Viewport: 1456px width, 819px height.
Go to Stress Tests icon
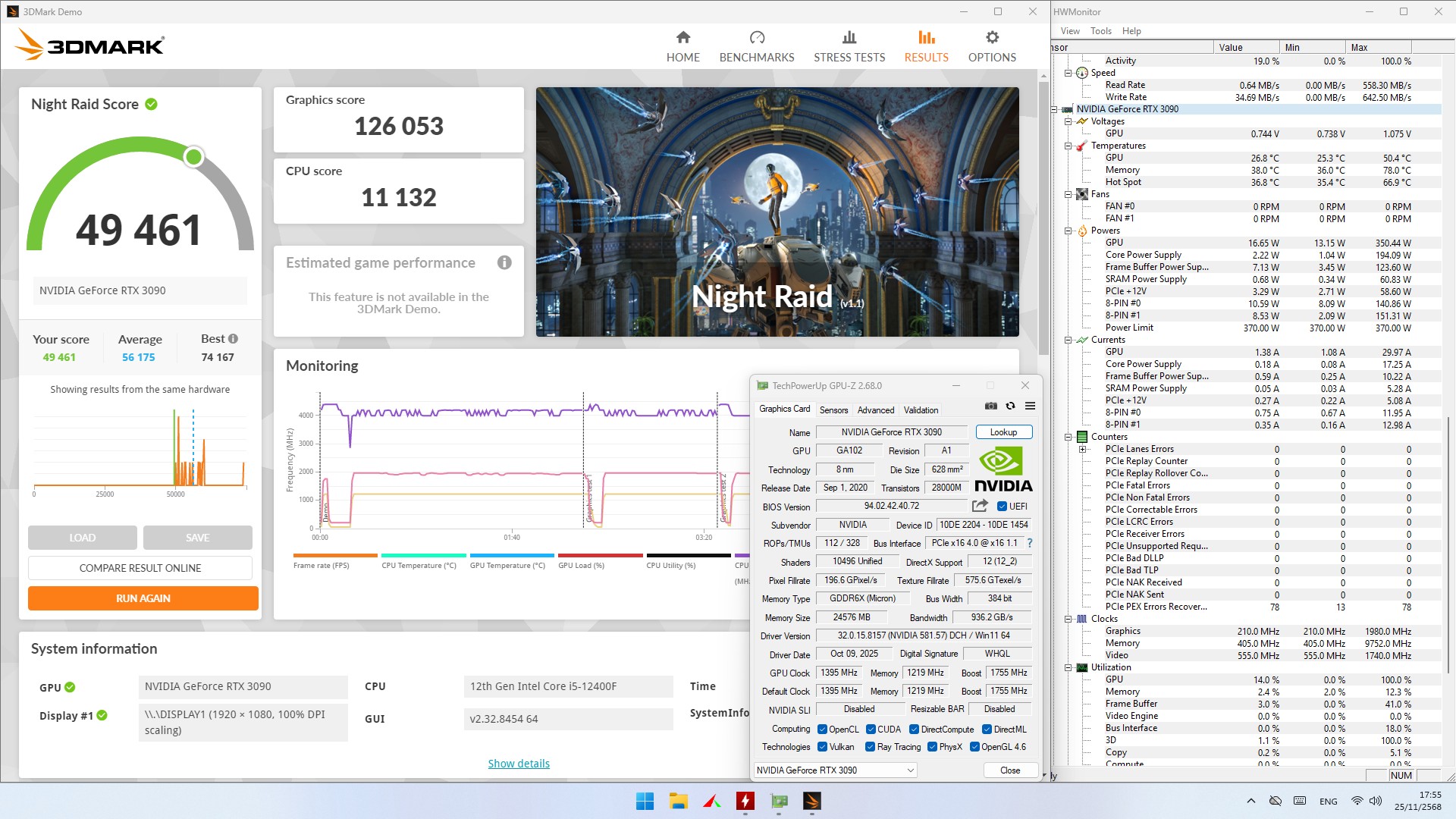[x=849, y=38]
